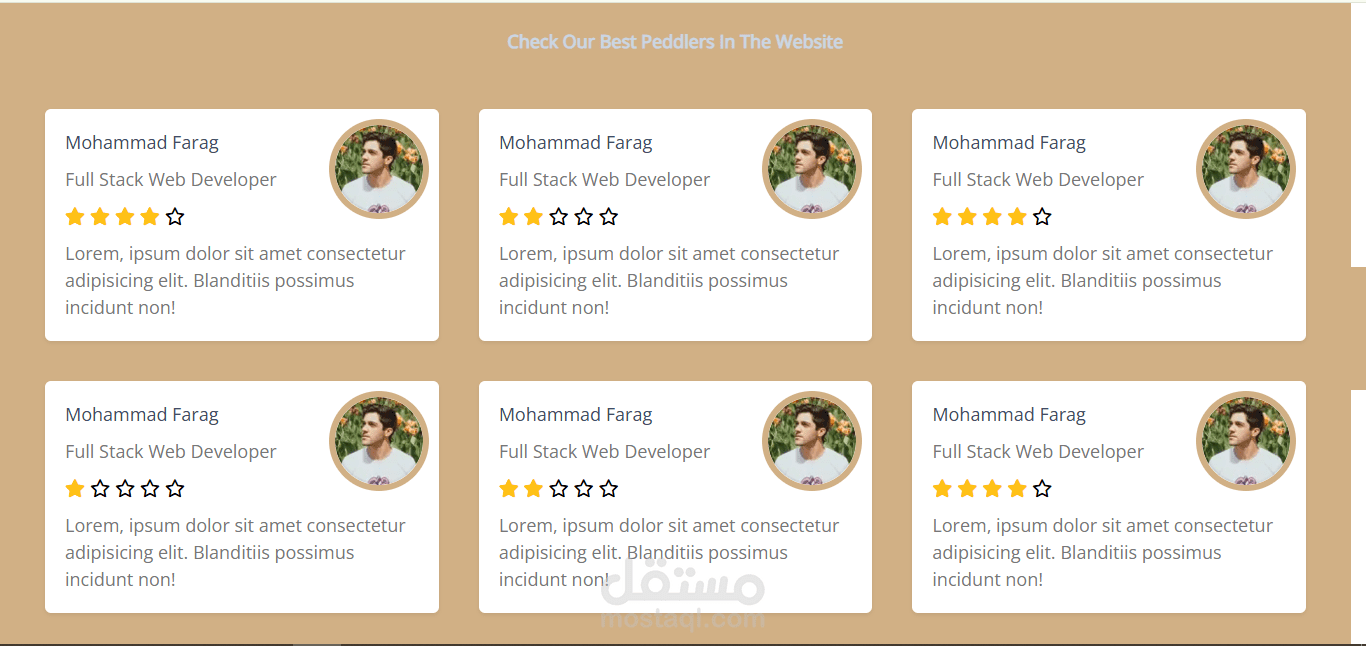Click the vertical scrollbar thumb on the page edge
Viewport: 1366px width, 646px height.
click(1358, 328)
